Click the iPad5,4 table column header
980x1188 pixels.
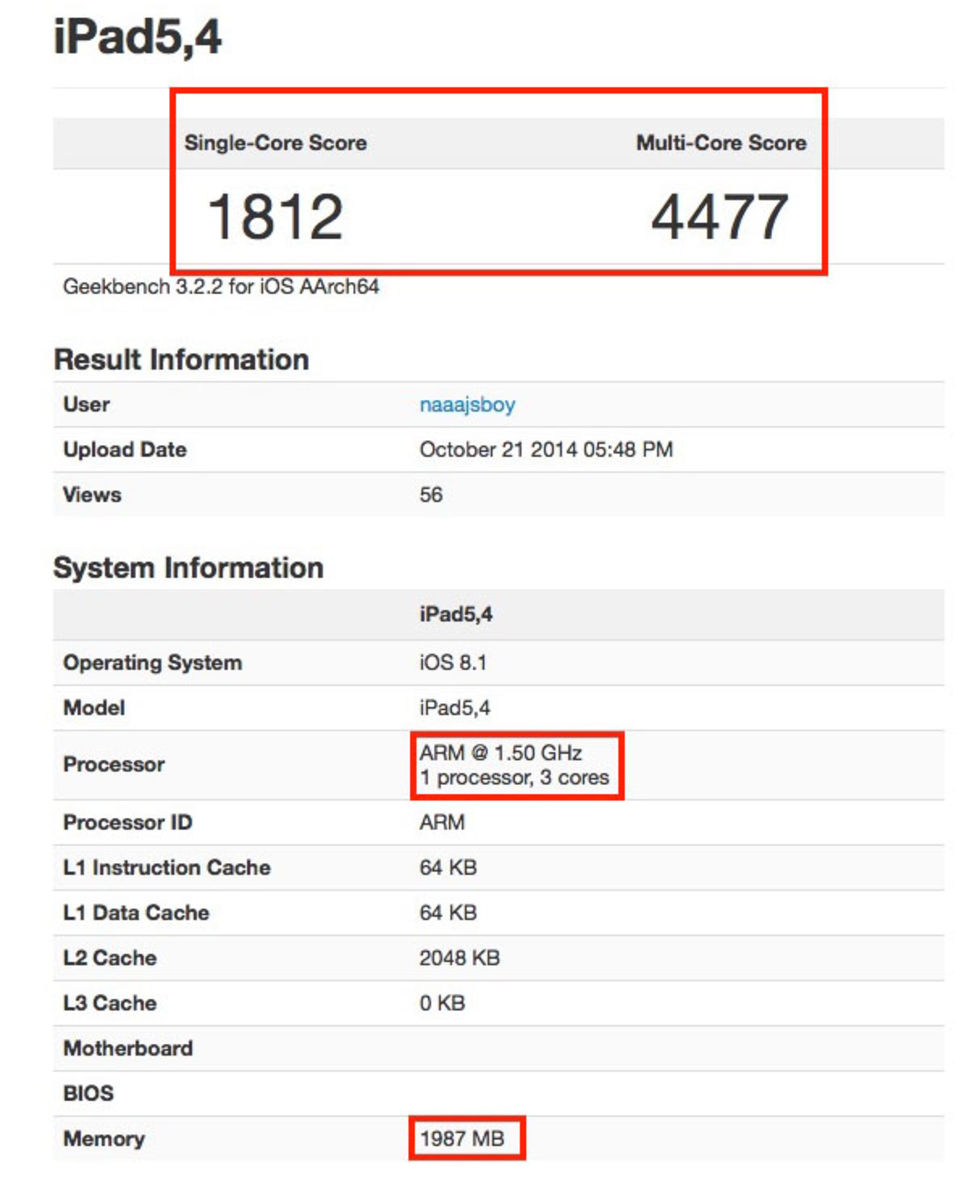tap(456, 614)
